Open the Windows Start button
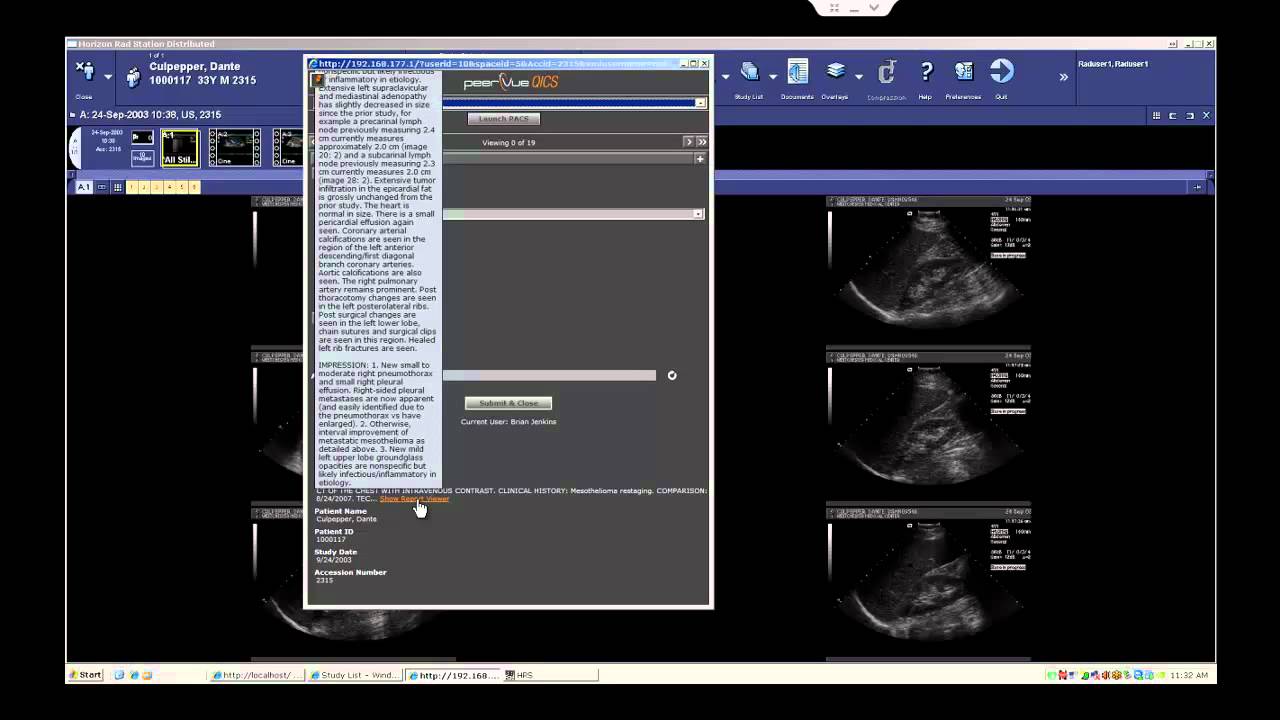The width and height of the screenshot is (1280, 720). [x=85, y=675]
